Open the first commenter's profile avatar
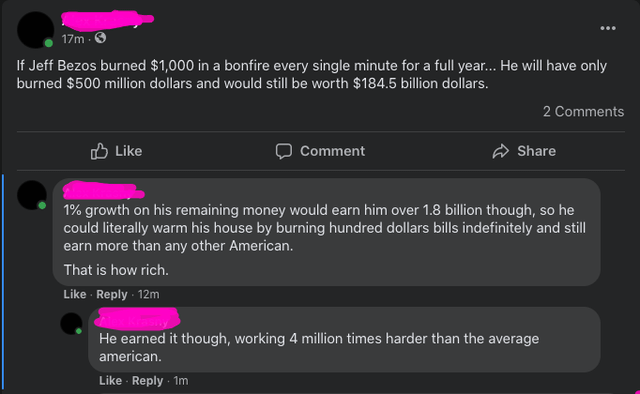Image resolution: width=640 pixels, height=394 pixels. coord(32,195)
